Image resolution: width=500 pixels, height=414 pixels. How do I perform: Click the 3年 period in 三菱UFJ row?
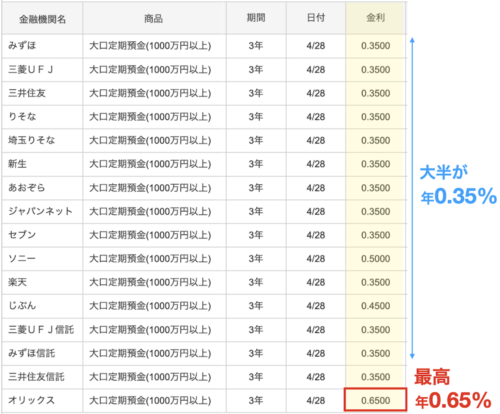[x=256, y=70]
